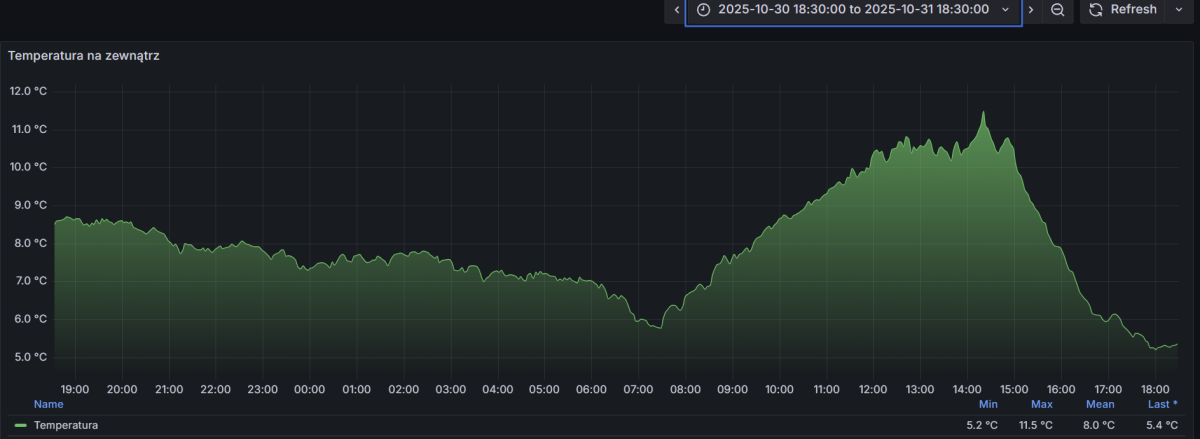Click the clock icon in time picker

[x=704, y=10]
